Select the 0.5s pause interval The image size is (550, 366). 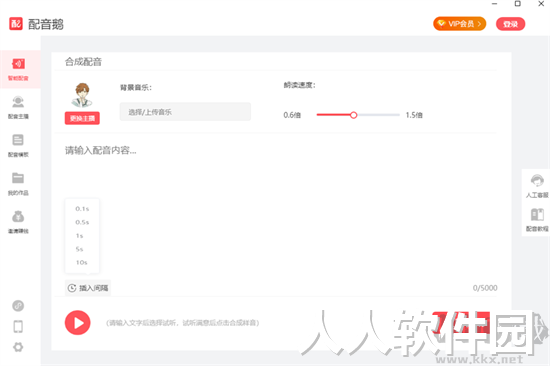click(82, 222)
